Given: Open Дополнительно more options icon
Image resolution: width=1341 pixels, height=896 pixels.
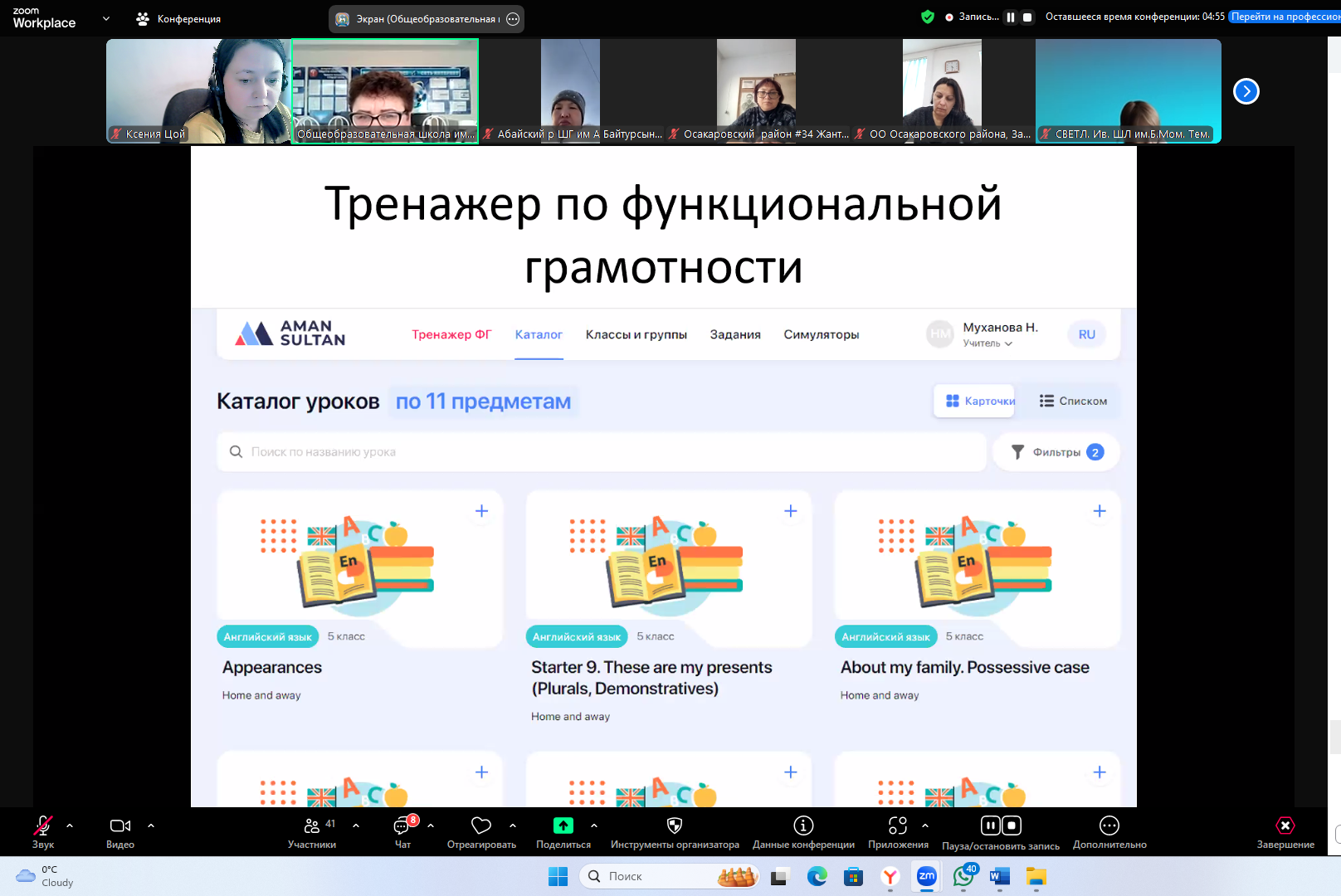Looking at the screenshot, I should (1109, 826).
